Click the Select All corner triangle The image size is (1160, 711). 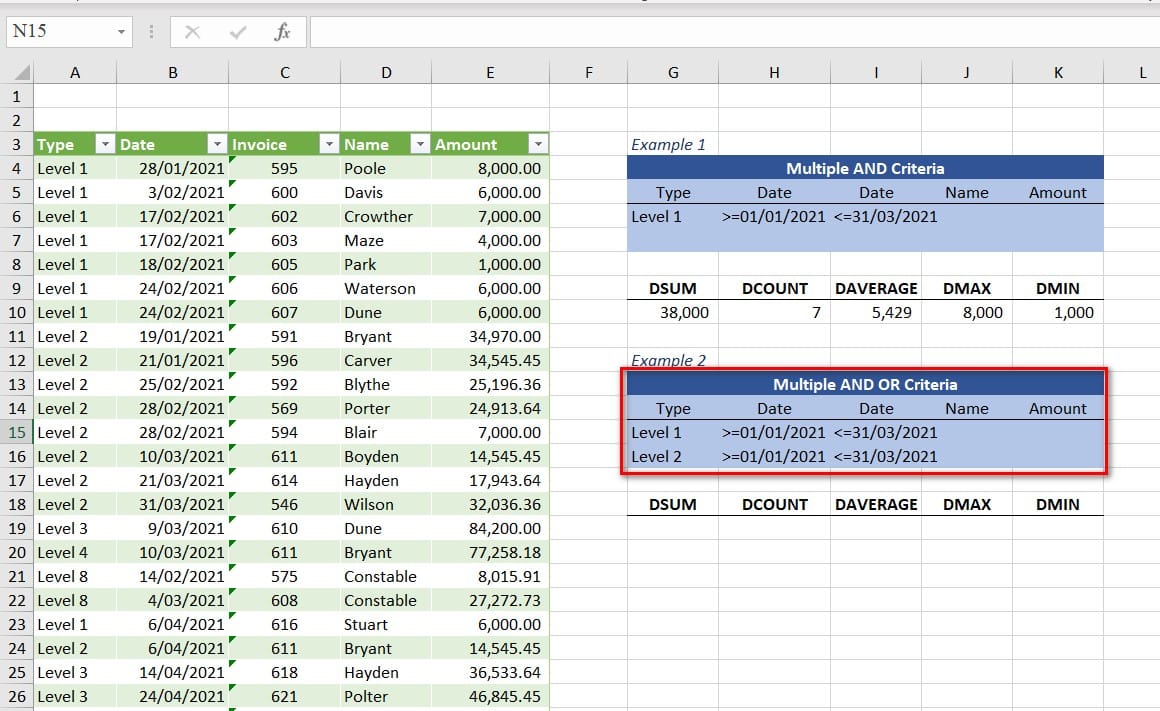(x=22, y=73)
